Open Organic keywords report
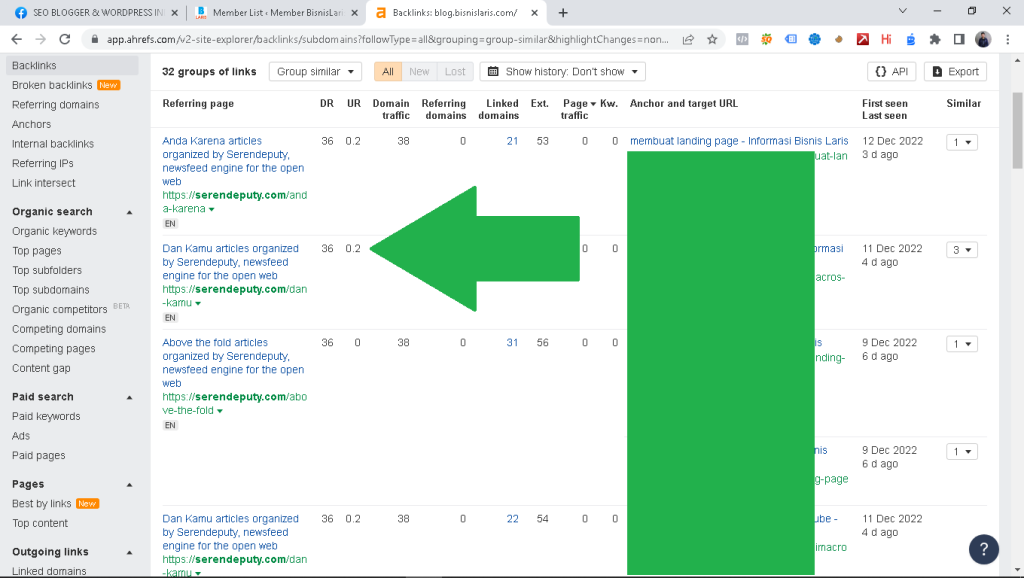 (x=54, y=231)
